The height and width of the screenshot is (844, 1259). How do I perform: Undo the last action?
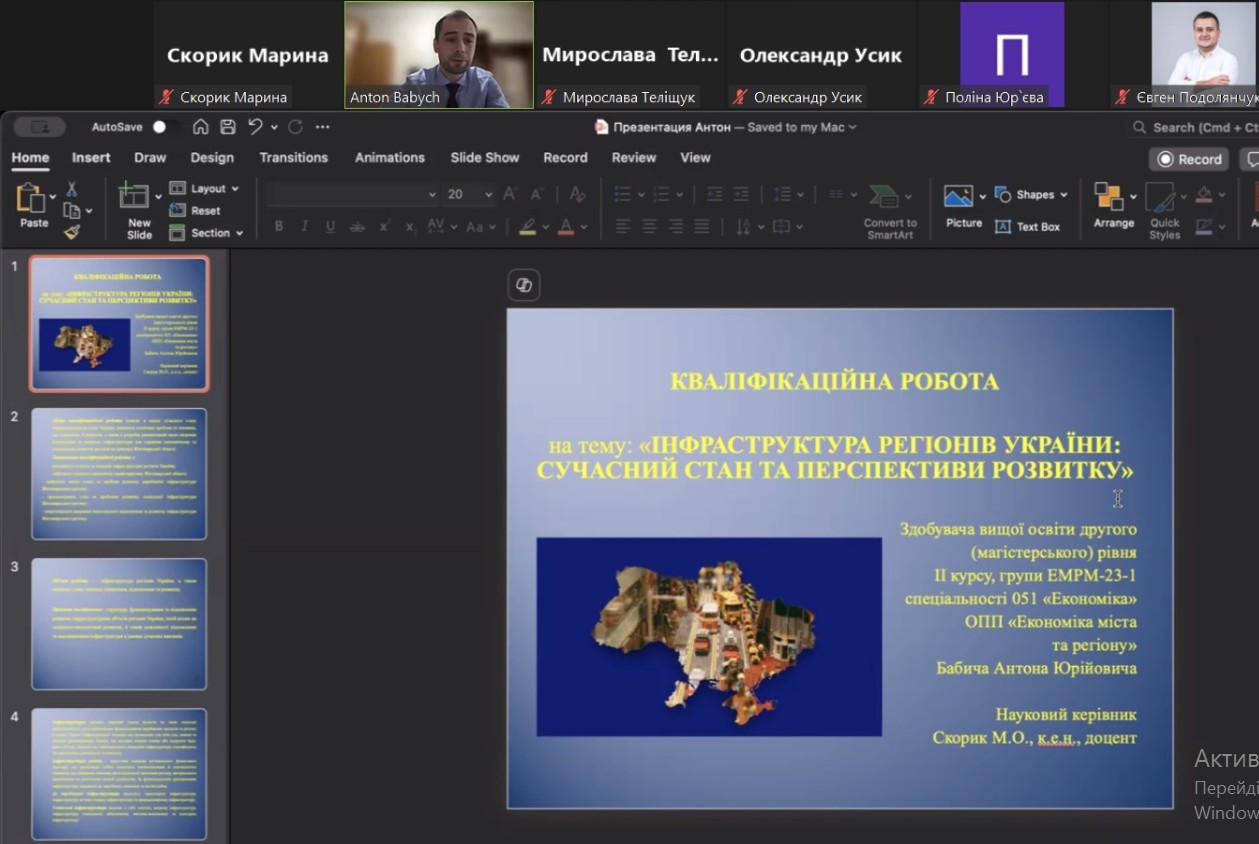pyautogui.click(x=254, y=127)
